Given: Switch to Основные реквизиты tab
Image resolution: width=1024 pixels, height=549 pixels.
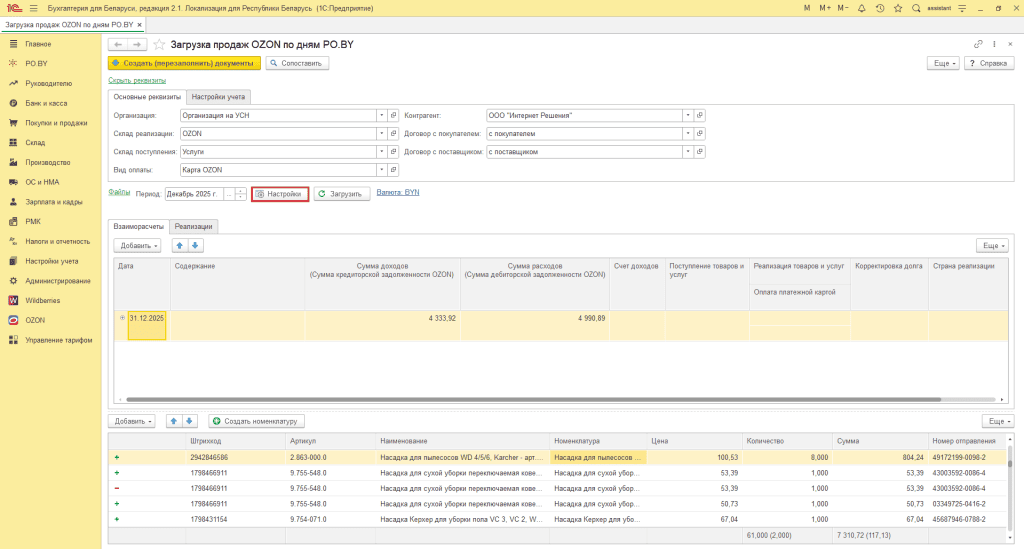Looking at the screenshot, I should coord(147,97).
